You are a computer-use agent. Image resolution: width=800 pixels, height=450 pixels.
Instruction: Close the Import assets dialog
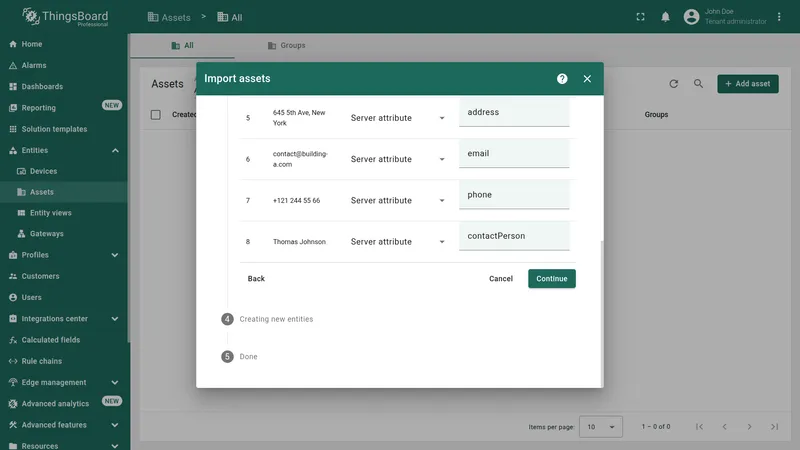point(587,79)
